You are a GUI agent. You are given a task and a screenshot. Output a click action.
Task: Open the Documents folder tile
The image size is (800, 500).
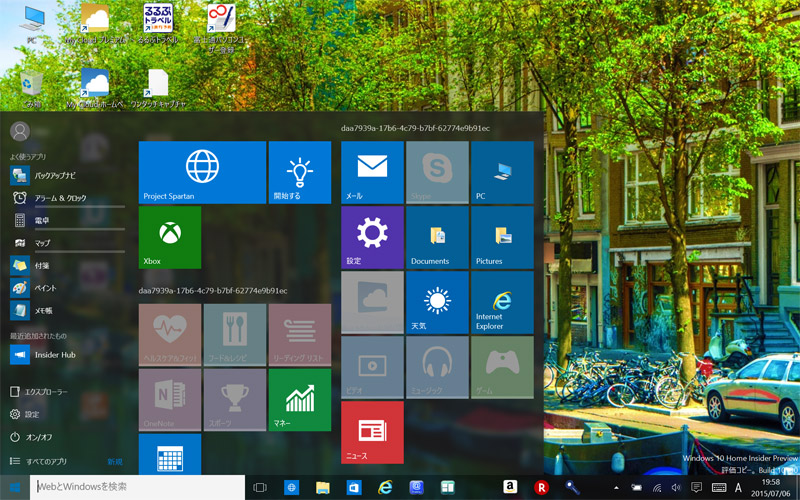pyautogui.click(x=437, y=237)
